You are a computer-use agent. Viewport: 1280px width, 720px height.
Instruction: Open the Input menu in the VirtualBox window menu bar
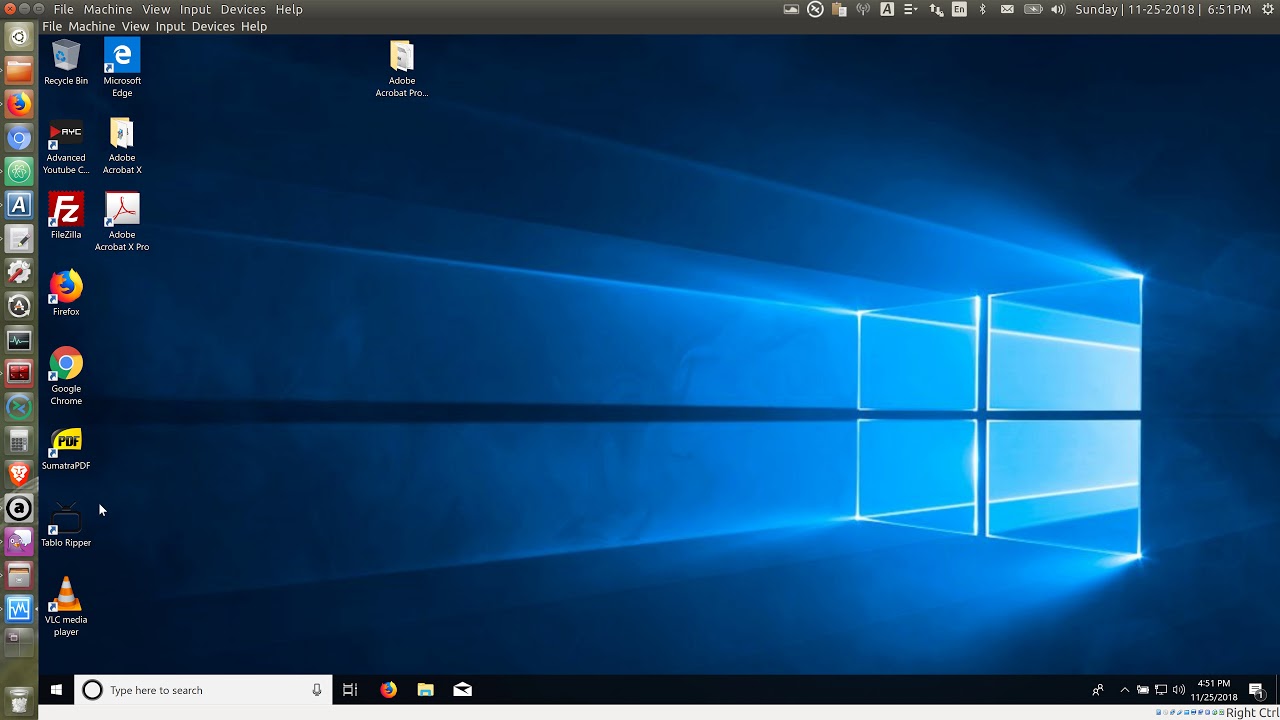click(x=170, y=26)
